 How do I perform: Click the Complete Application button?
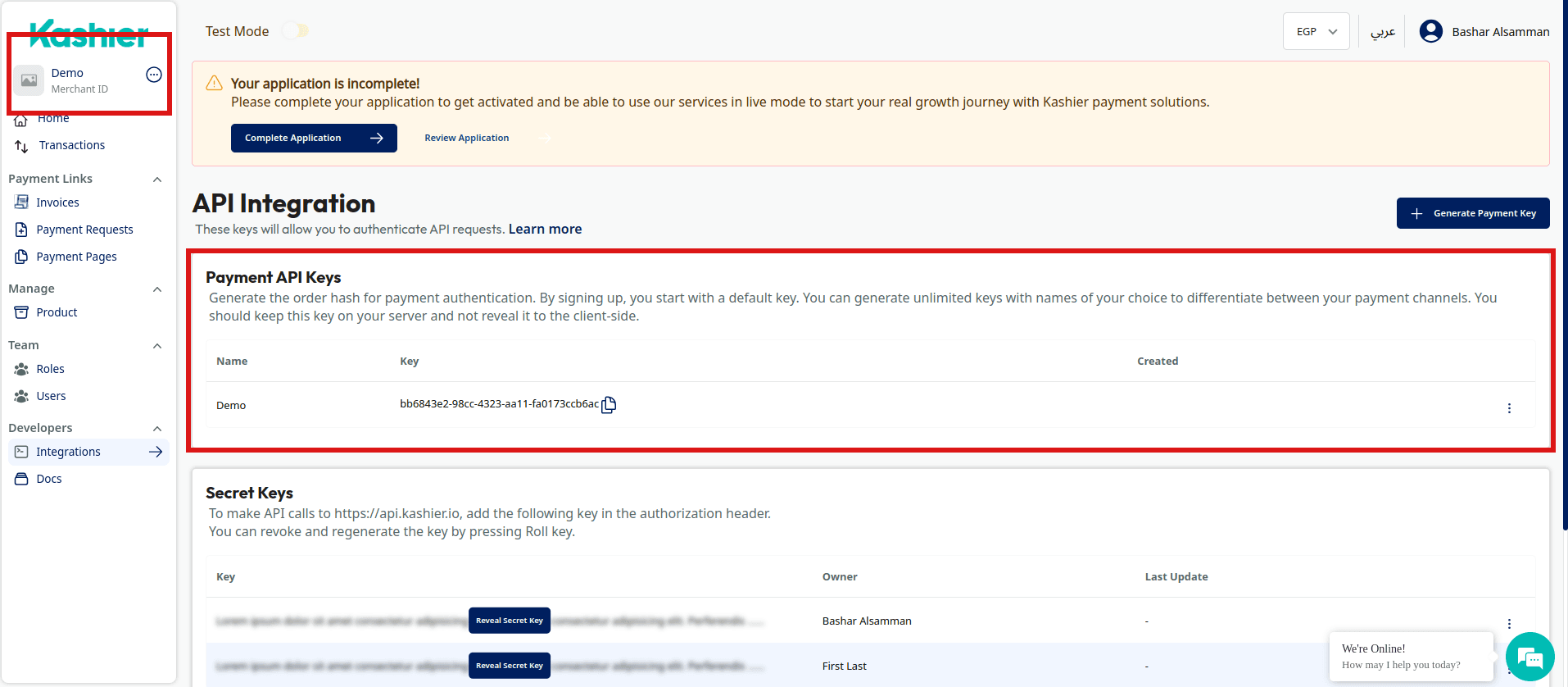pos(314,138)
